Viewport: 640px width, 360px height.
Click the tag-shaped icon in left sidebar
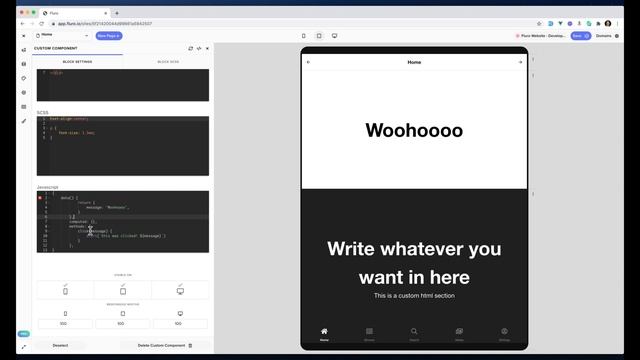[24, 78]
